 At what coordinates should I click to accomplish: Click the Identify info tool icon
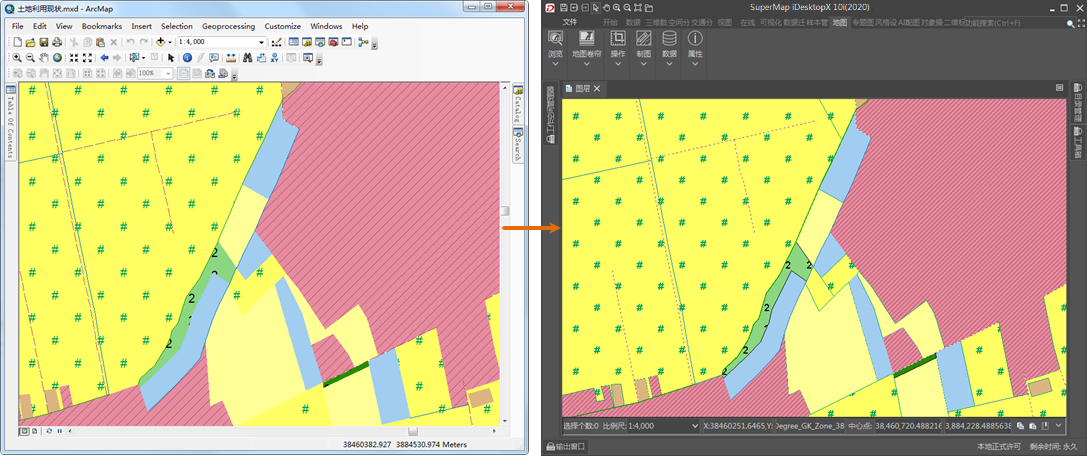tap(187, 58)
